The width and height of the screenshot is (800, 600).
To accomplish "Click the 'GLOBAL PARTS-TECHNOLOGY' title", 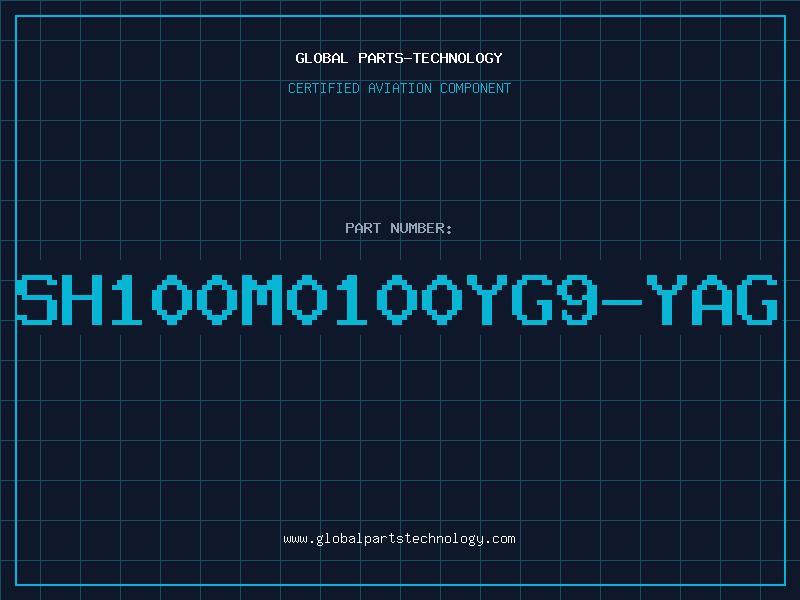I will [x=399, y=58].
